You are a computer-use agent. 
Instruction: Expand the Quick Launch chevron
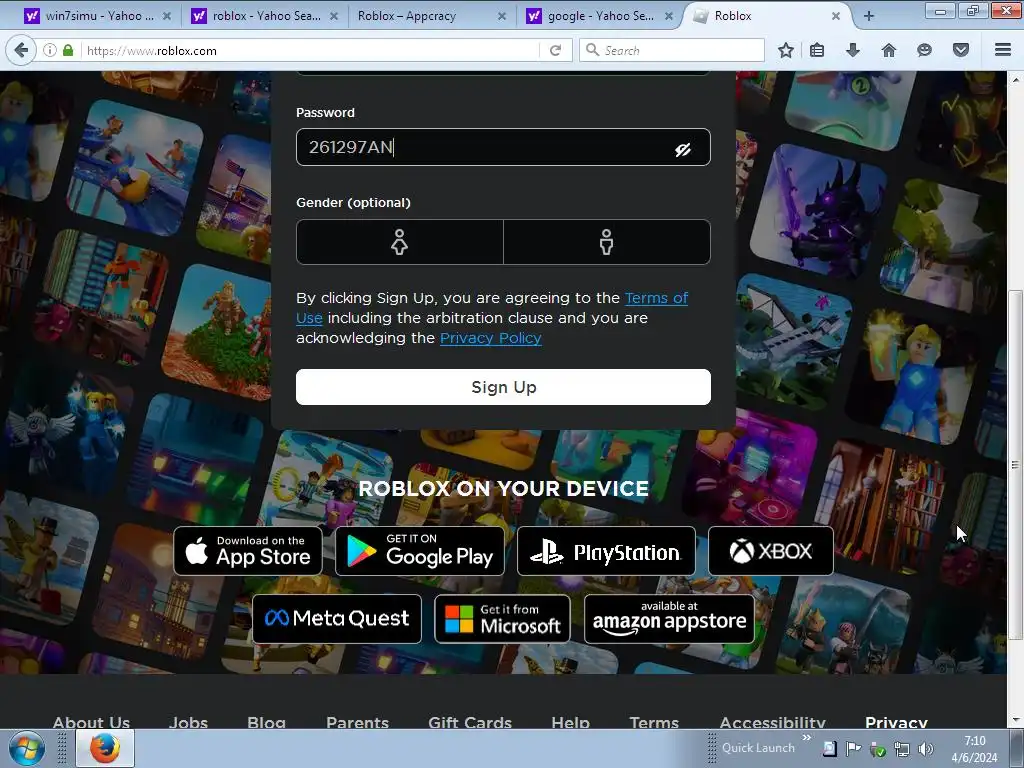tap(807, 738)
